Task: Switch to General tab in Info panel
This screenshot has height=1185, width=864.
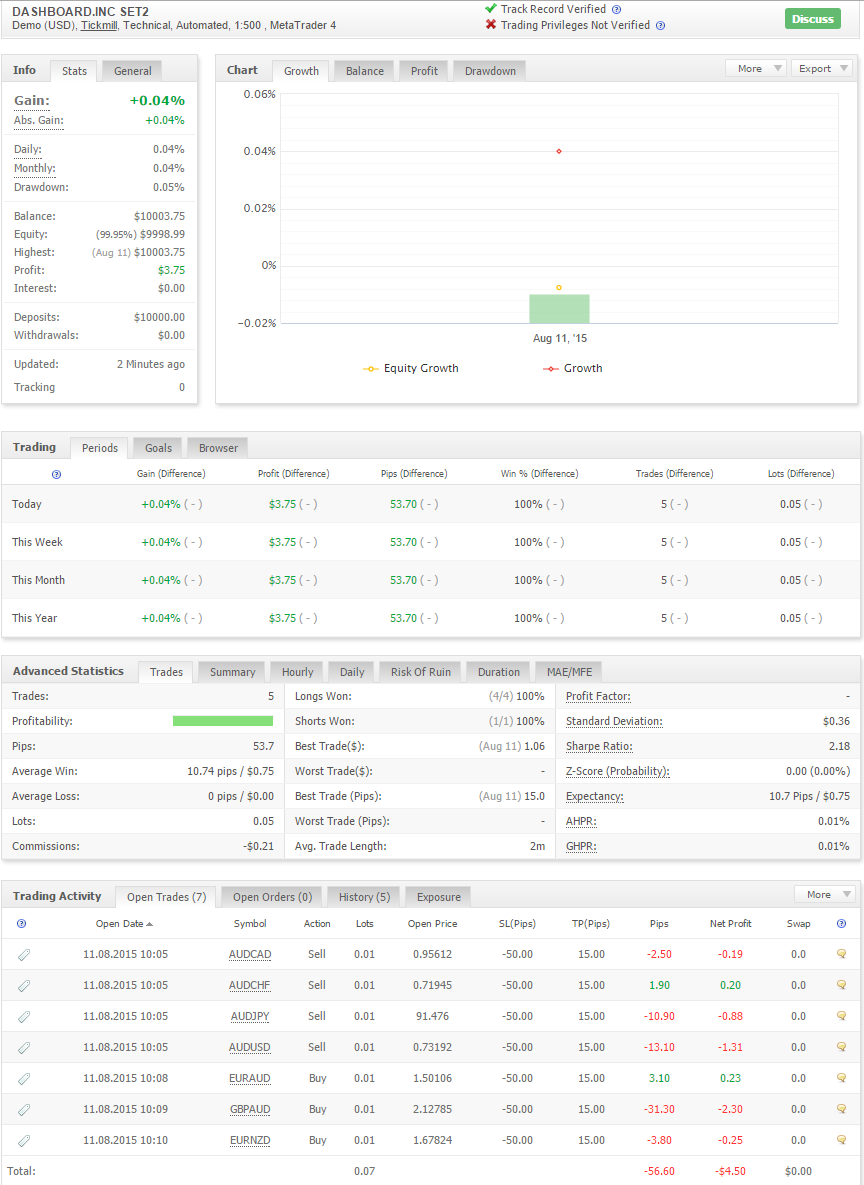Action: pyautogui.click(x=132, y=71)
